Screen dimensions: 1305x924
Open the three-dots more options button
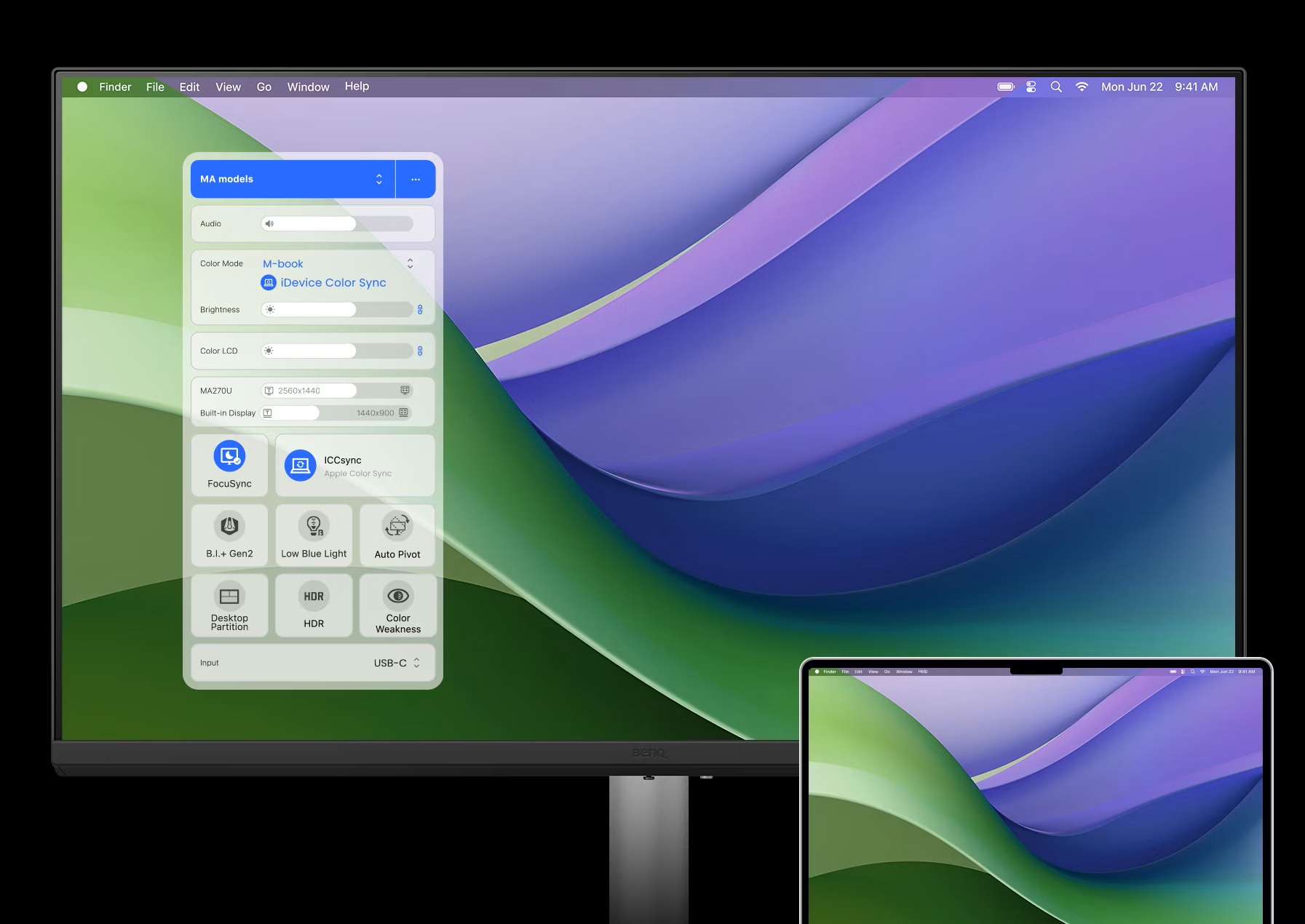click(x=416, y=179)
